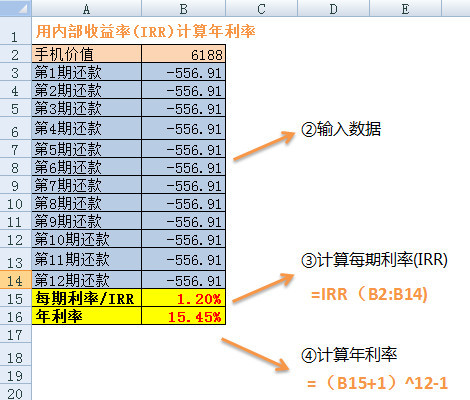This screenshot has width=470, height=400.
Task: Click -556.91 value in row 11
Action: click(x=184, y=221)
